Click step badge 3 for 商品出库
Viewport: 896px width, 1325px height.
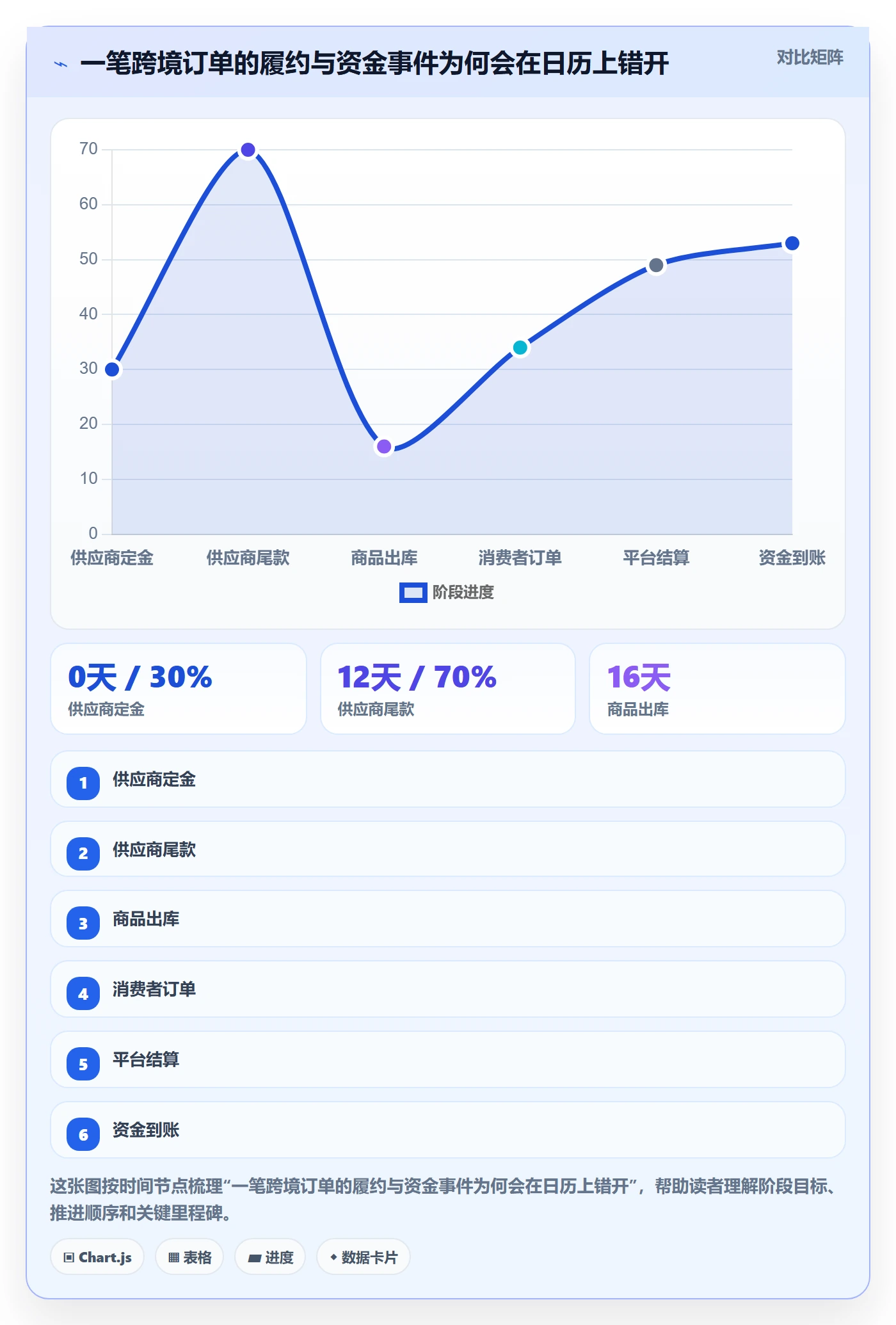click(x=83, y=923)
